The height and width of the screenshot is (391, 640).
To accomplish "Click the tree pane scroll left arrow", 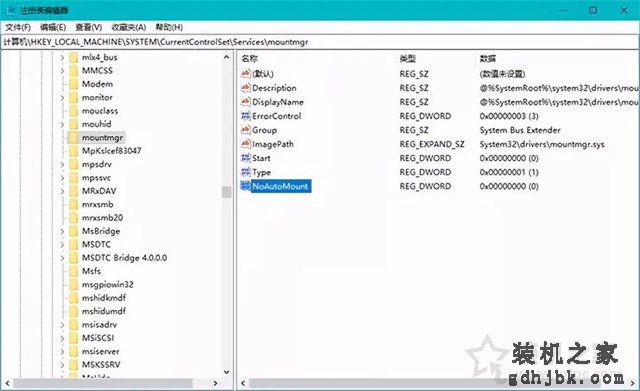I will tap(7, 383).
